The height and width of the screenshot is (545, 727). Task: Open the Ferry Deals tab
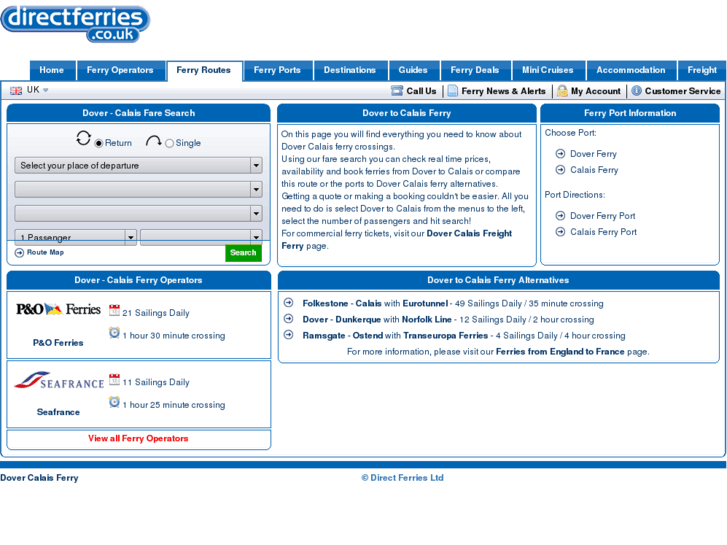tap(475, 71)
